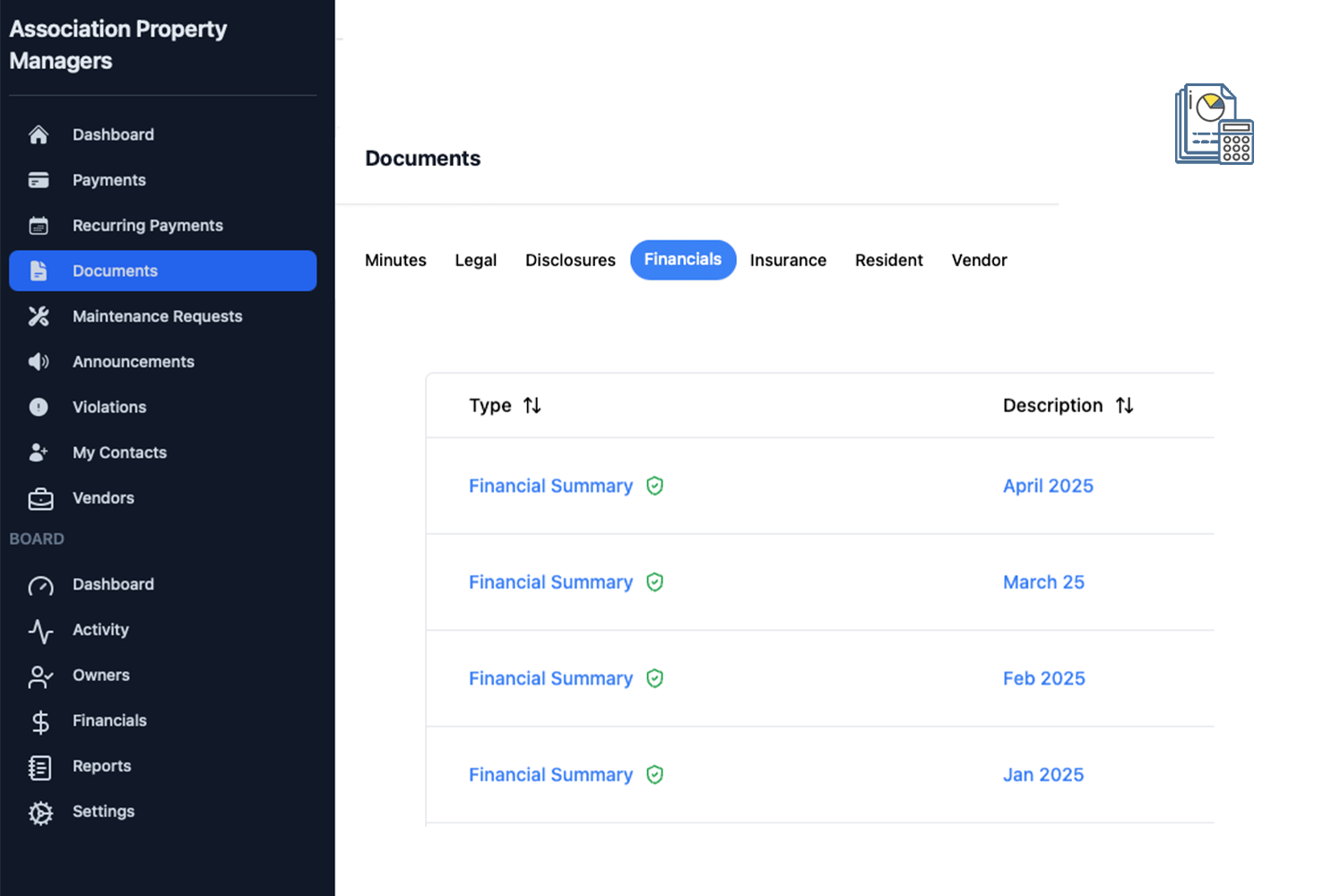Click the Feb 2025 description link
The height and width of the screenshot is (896, 1332).
(x=1043, y=678)
